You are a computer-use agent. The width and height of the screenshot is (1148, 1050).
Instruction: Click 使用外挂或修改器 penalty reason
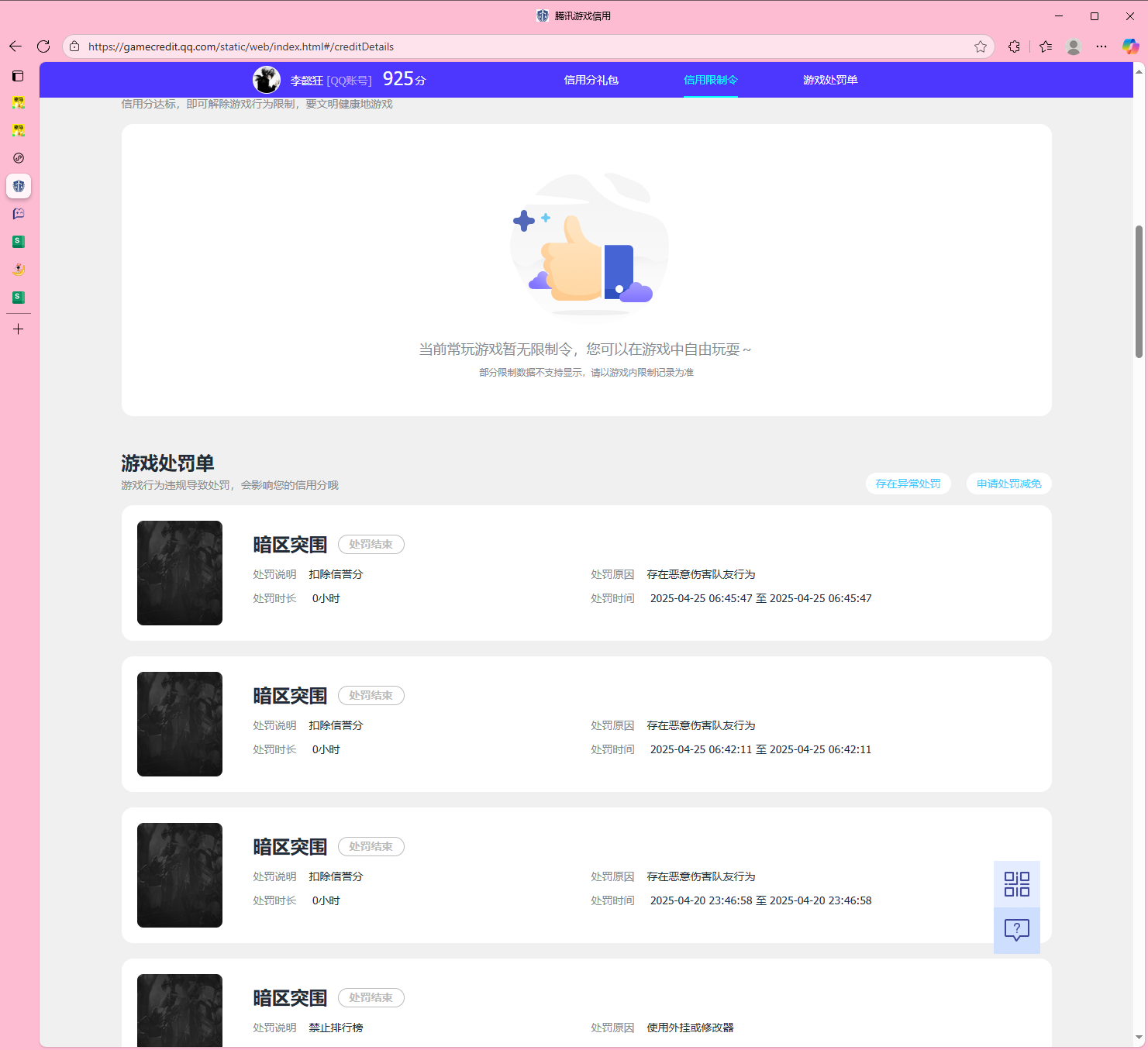(690, 1028)
